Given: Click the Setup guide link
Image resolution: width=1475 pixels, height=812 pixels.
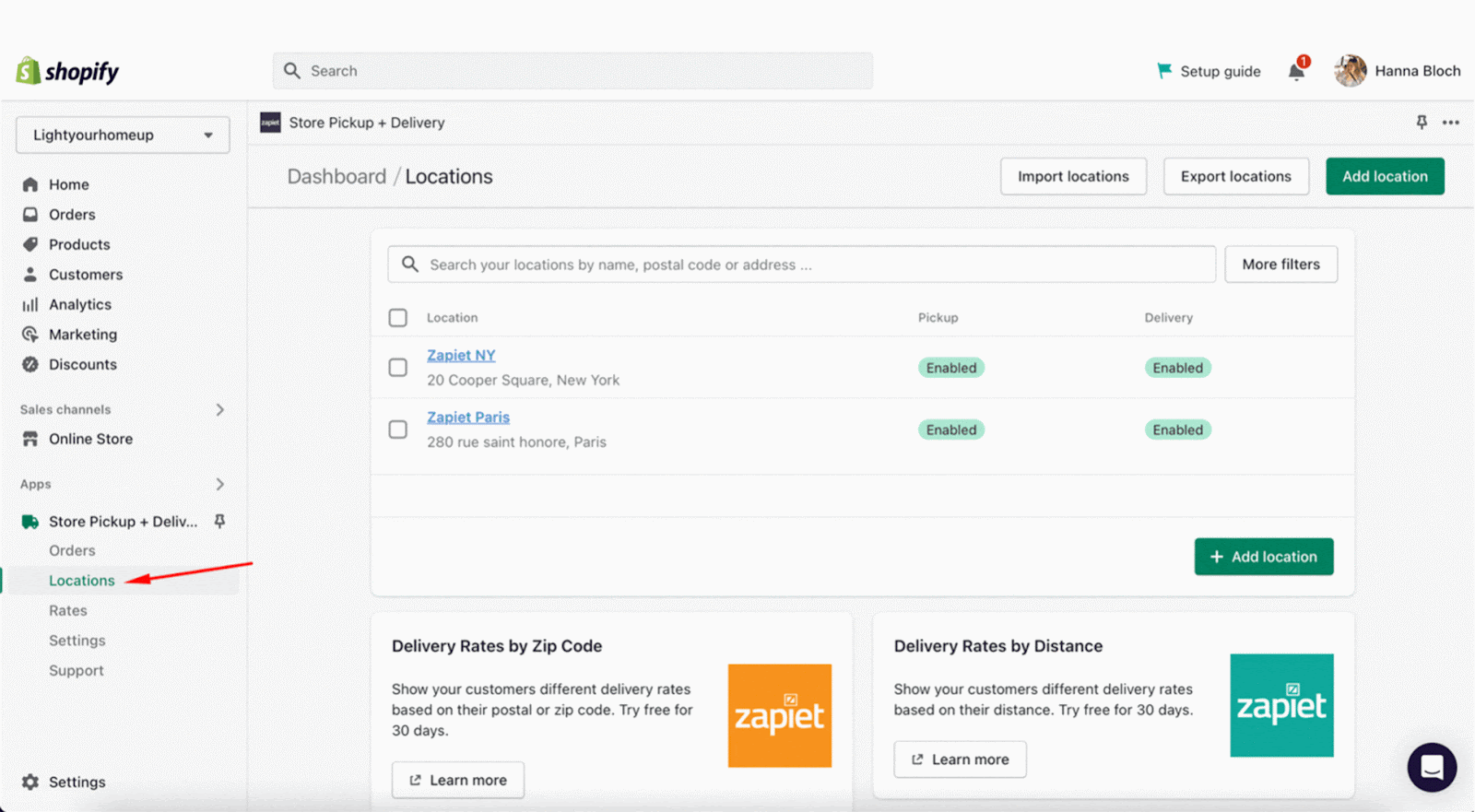Looking at the screenshot, I should (1221, 71).
